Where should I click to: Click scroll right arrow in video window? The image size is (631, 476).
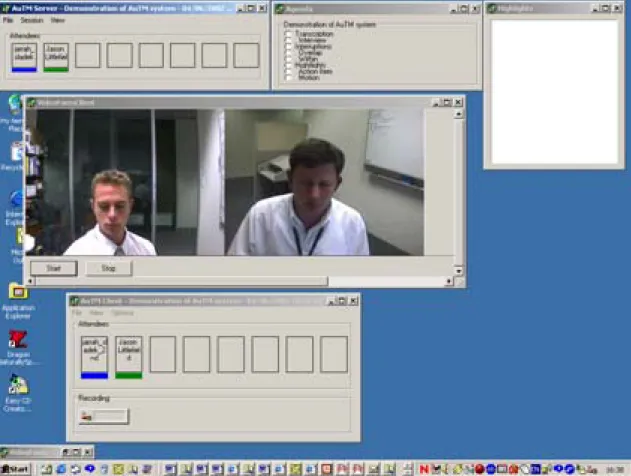coord(449,281)
